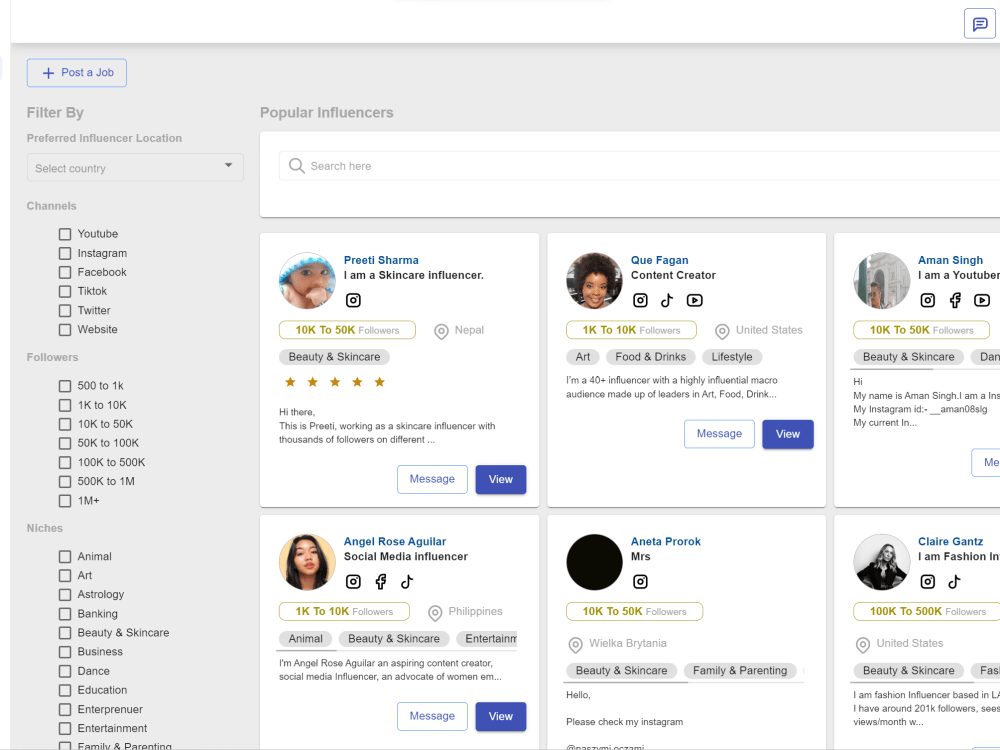This screenshot has width=1000, height=750.
Task: Click Claire Gantz's TikTok icon
Action: [954, 582]
